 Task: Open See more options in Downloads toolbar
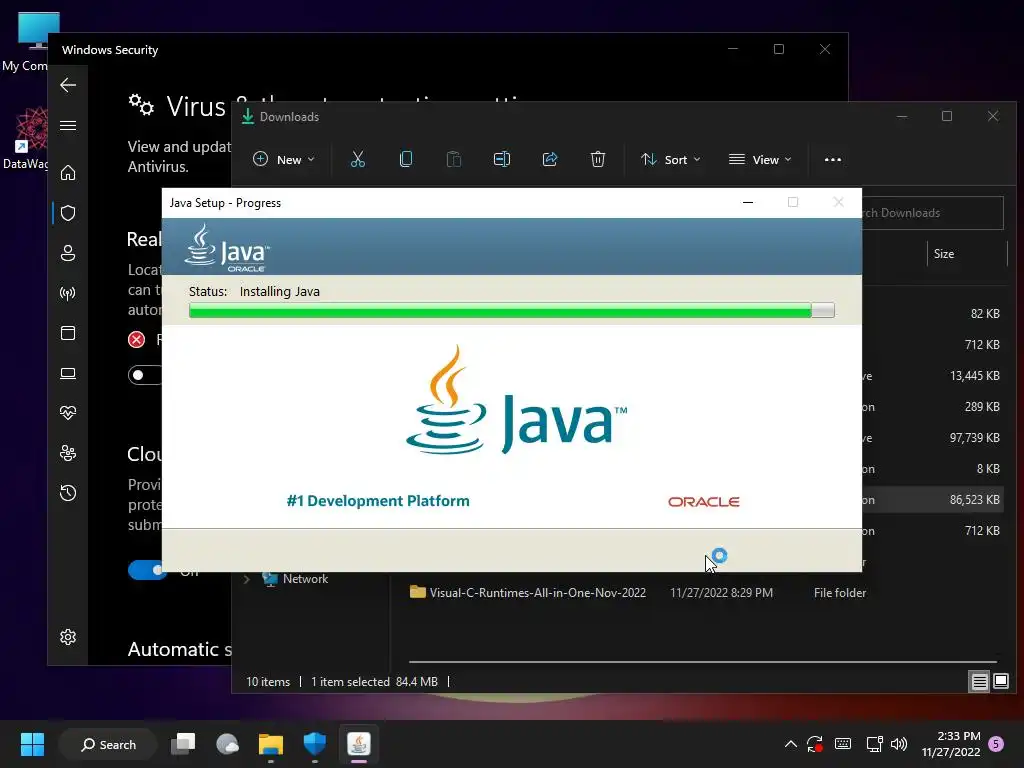click(833, 159)
